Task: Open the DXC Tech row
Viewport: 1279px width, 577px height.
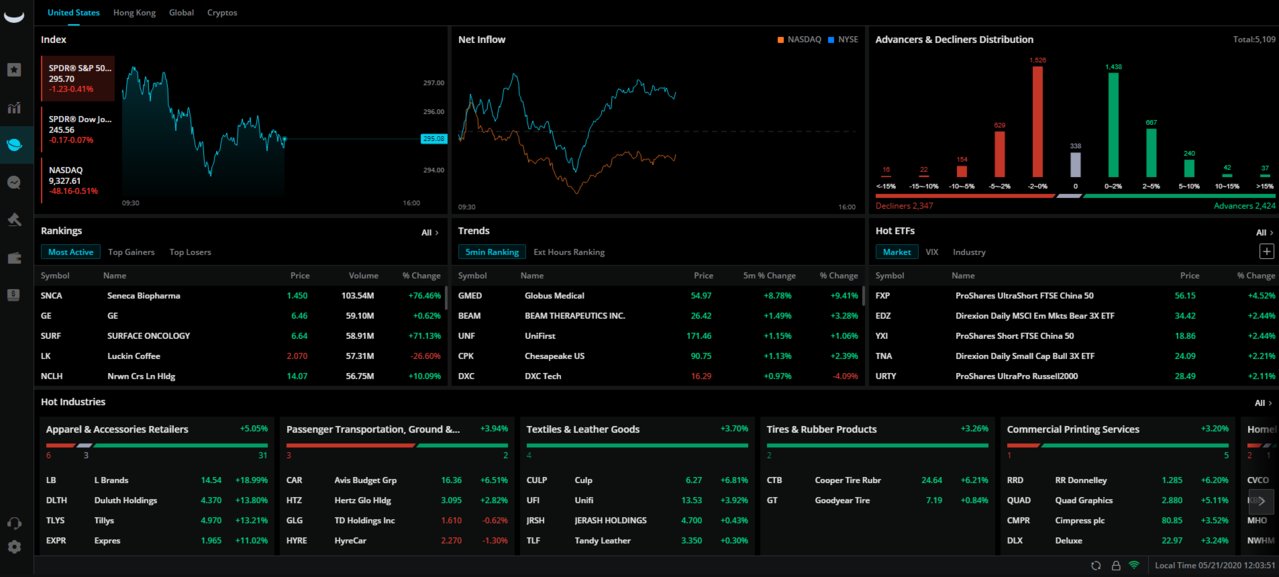Action: point(657,376)
